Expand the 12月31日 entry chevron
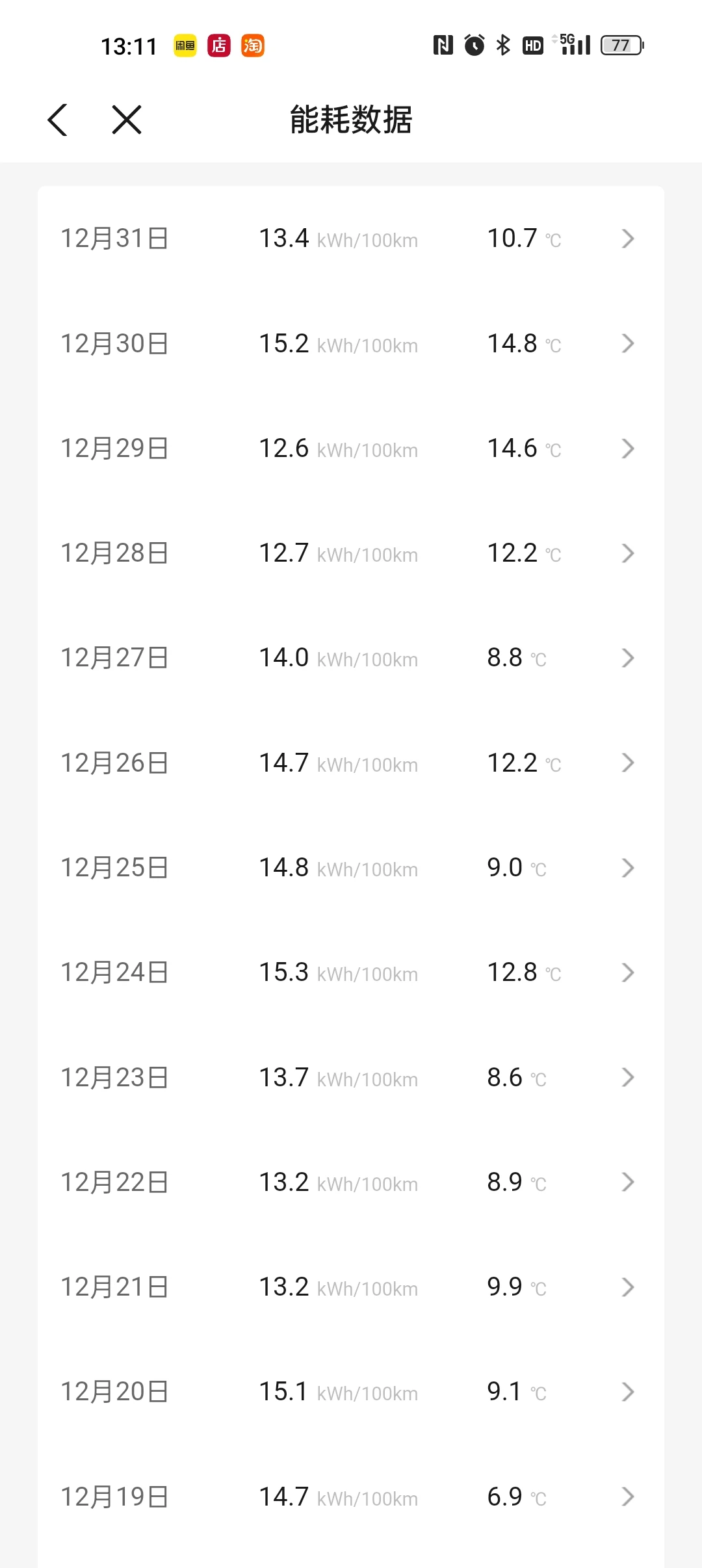This screenshot has width=702, height=1568. [x=627, y=239]
